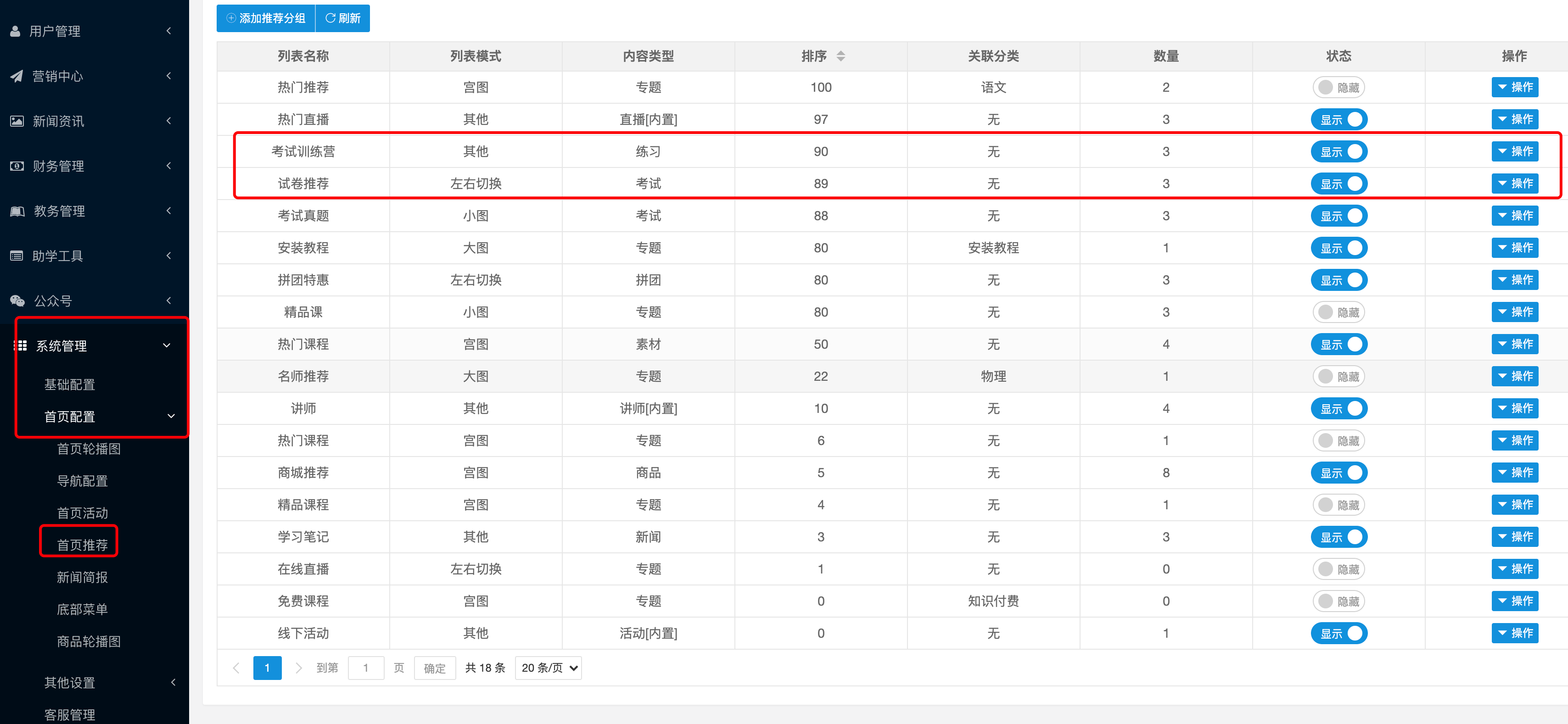Click the 知识付费 category cell
The image size is (1568, 724).
[993, 601]
